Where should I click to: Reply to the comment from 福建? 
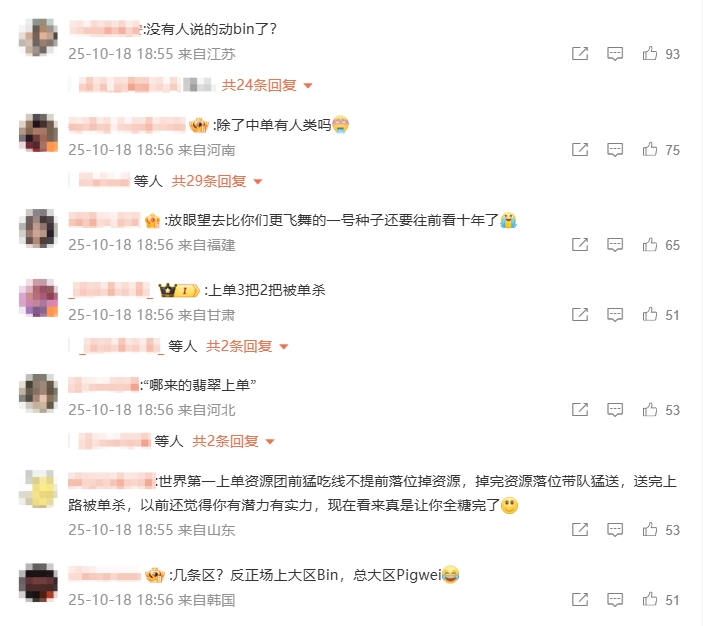[615, 245]
